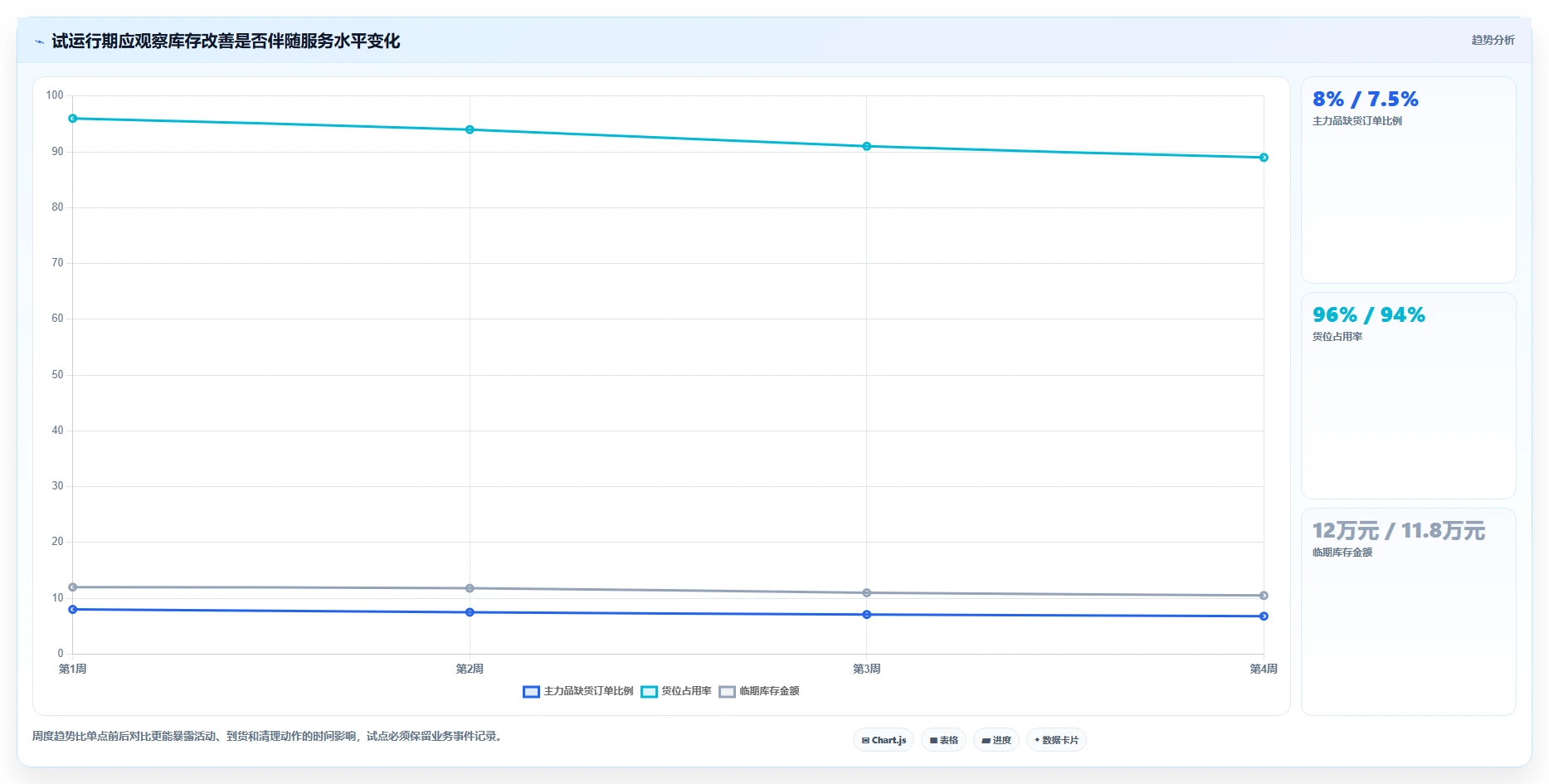Select the gray 临期库存金额 point at 第2周
Viewport: 1549px width, 784px height.
(x=470, y=588)
